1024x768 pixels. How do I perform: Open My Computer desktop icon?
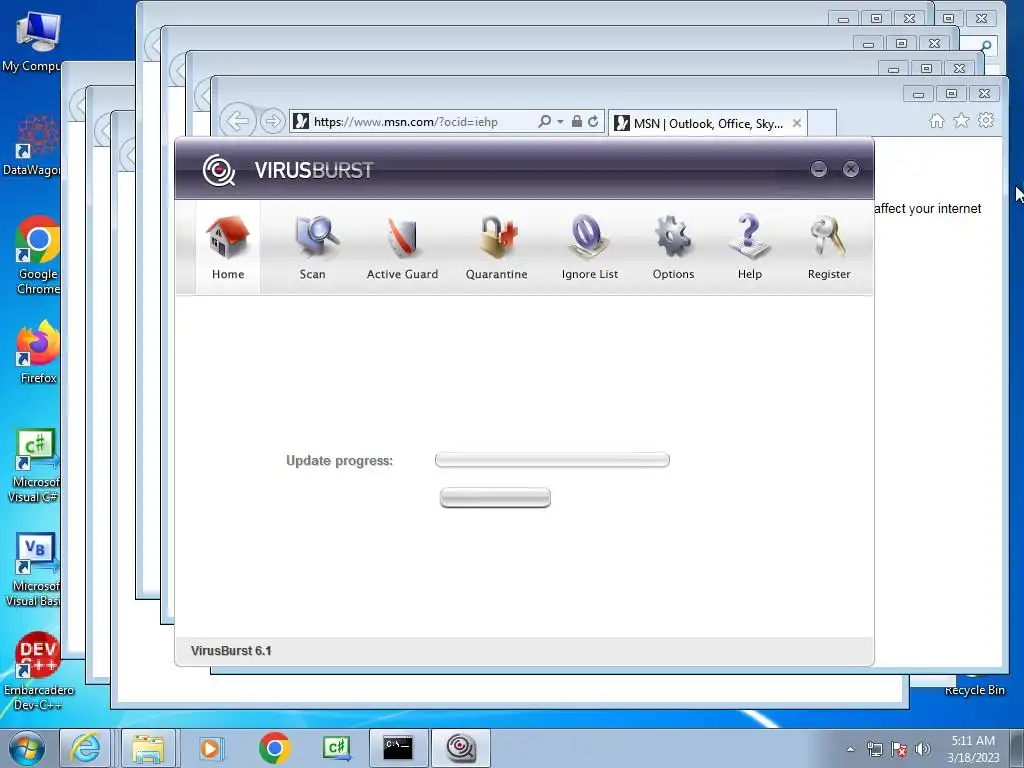pos(31,42)
